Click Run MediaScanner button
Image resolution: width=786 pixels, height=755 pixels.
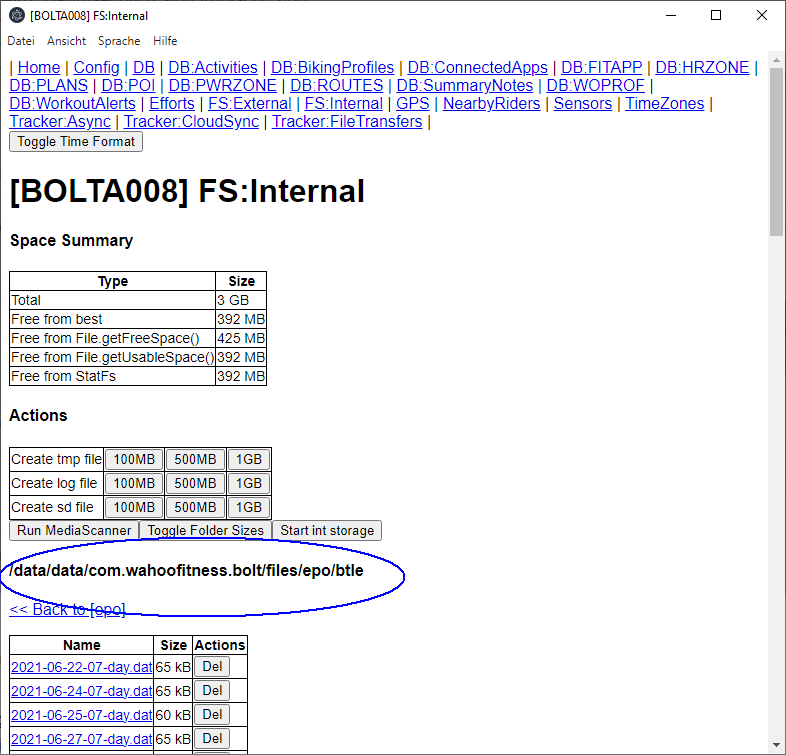coord(74,530)
